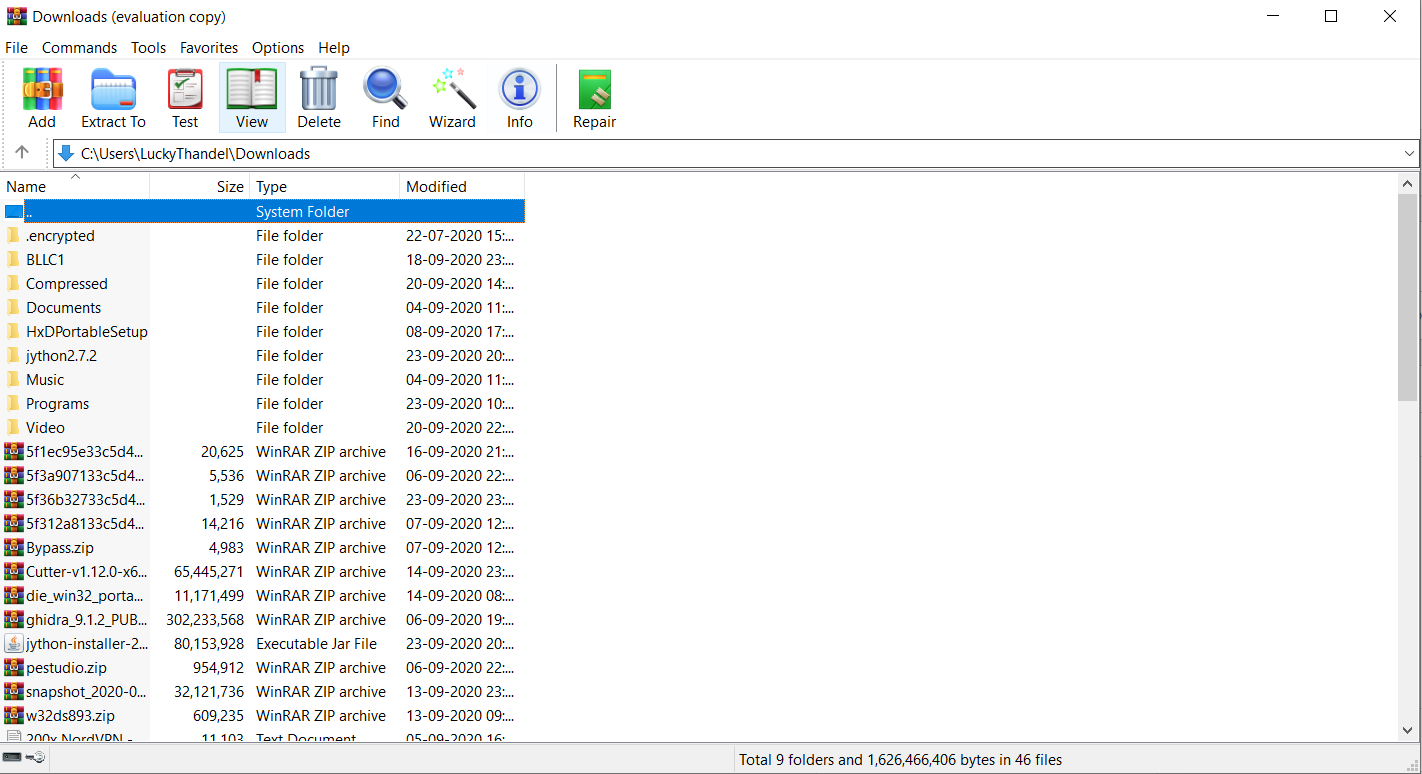The height and width of the screenshot is (774, 1422).
Task: Click the size value 302,233,568
Action: [205, 620]
